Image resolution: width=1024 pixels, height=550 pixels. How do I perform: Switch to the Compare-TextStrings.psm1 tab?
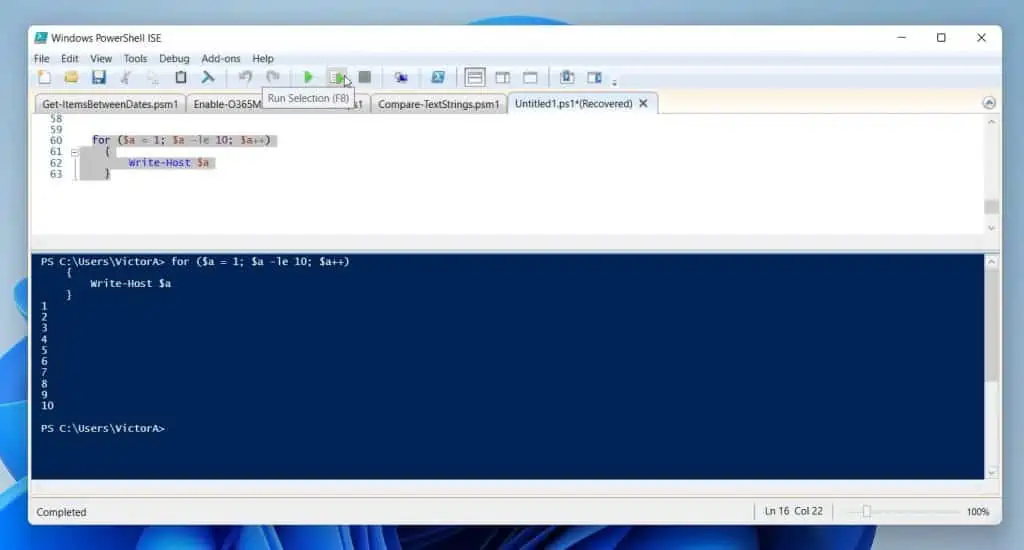coord(440,104)
